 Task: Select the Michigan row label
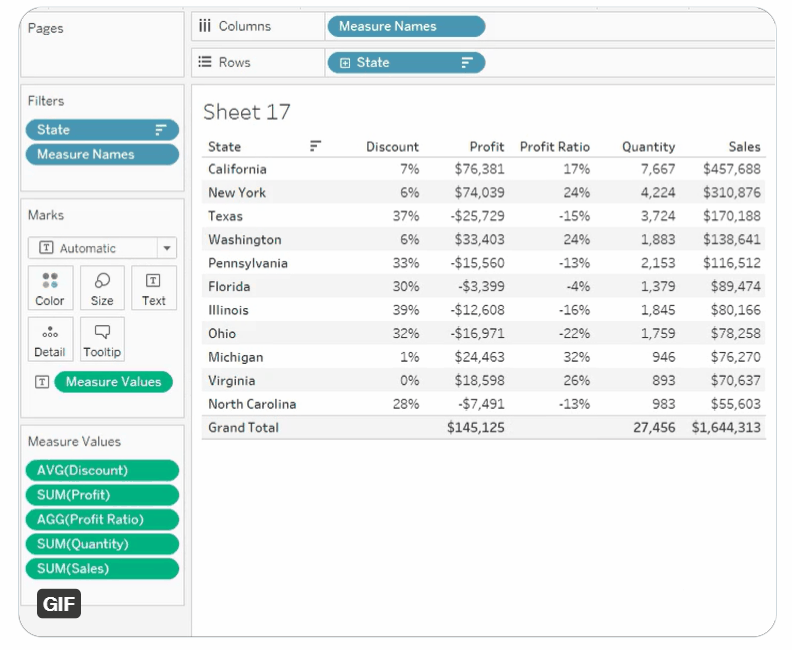235,358
